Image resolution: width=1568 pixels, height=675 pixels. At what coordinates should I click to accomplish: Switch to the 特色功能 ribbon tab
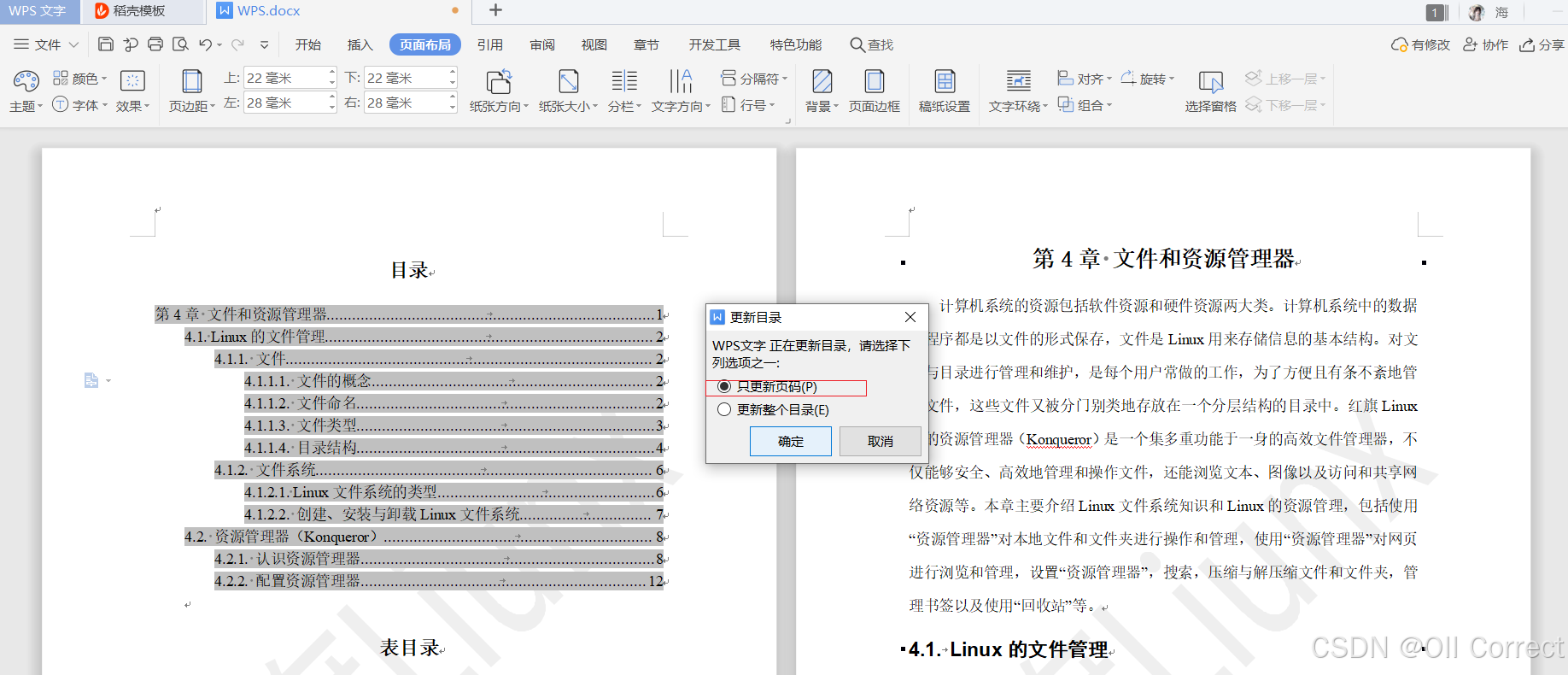click(x=796, y=44)
